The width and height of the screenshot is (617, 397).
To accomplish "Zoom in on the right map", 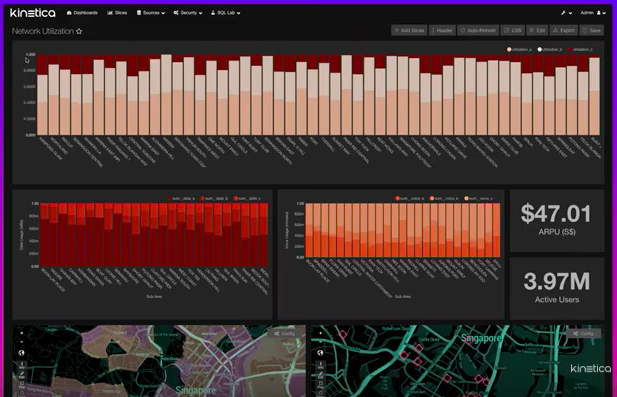I will (x=320, y=333).
